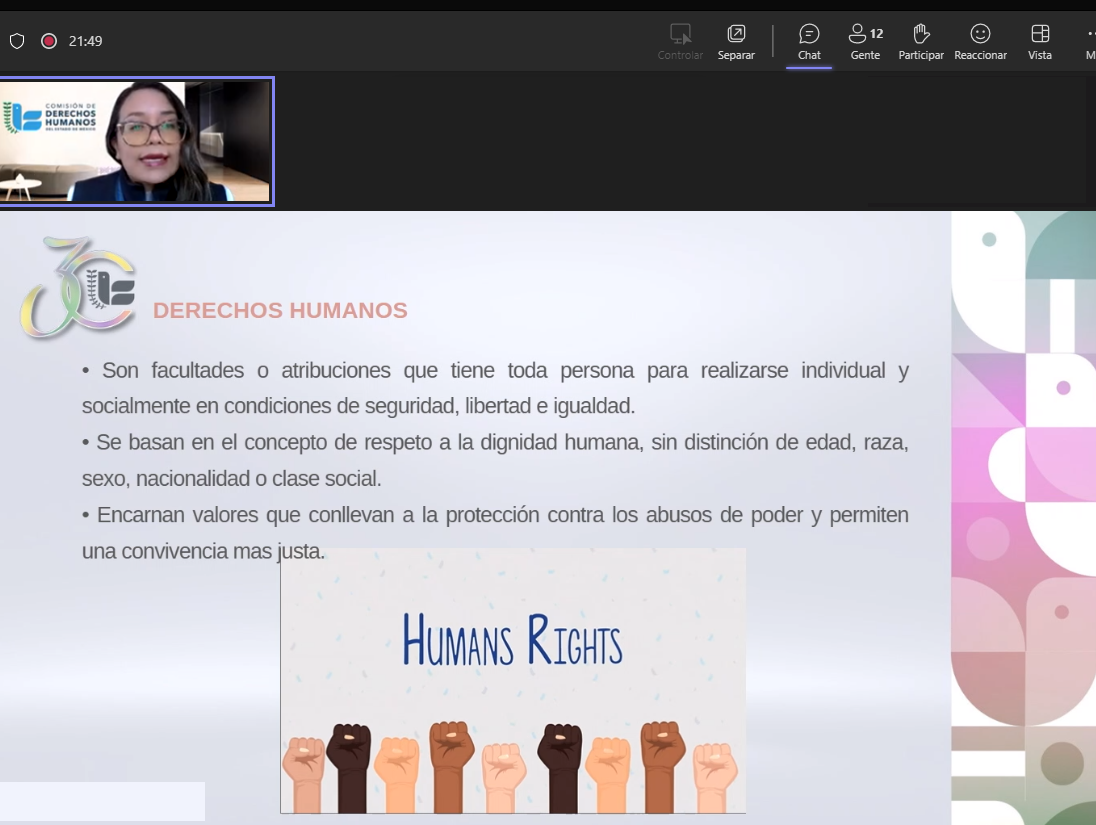Select the presenter's video thumbnail
The image size is (1096, 825).
(x=136, y=141)
